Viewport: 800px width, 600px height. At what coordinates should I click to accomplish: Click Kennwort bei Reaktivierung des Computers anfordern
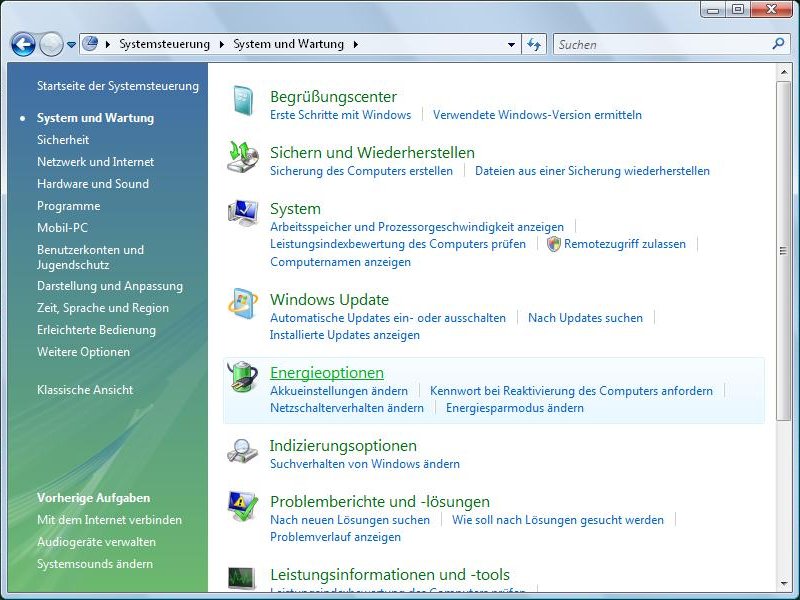pyautogui.click(x=571, y=391)
